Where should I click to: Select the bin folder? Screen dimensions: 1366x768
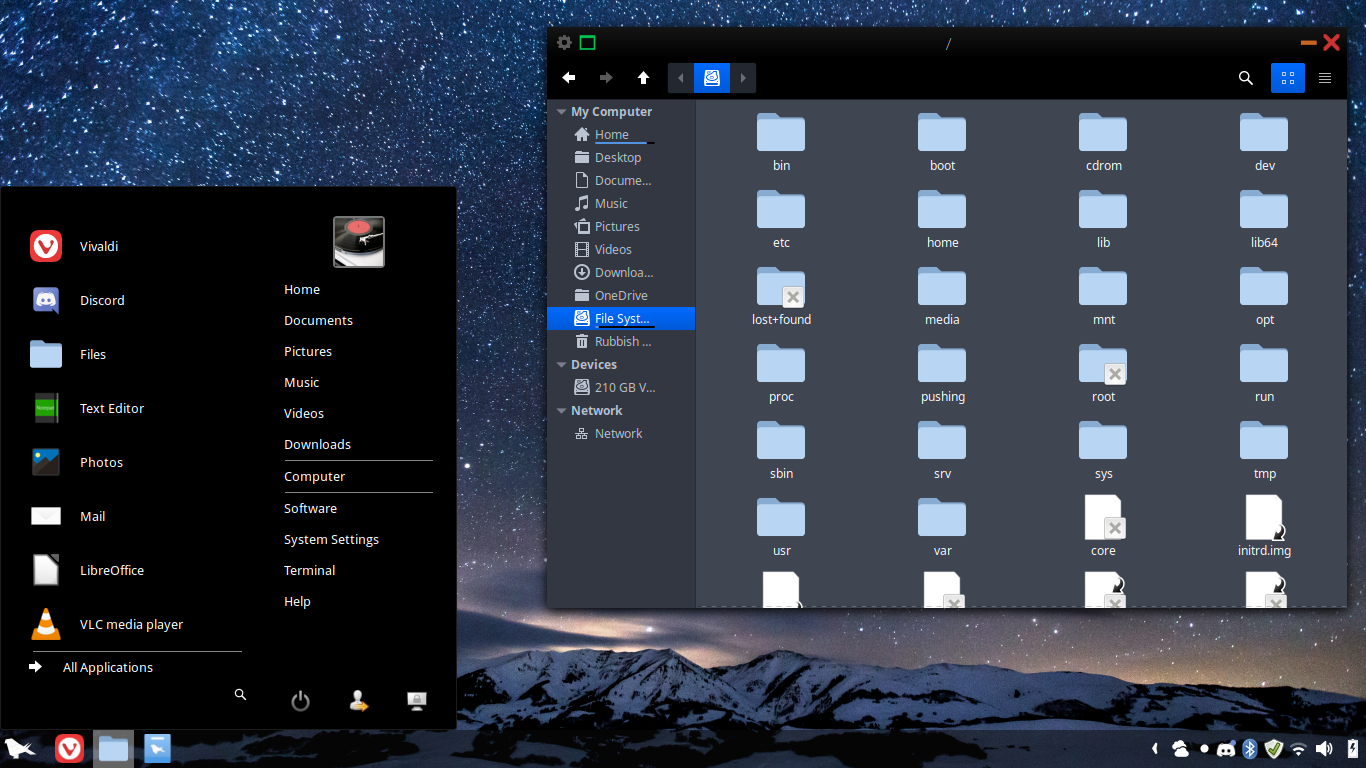coord(781,143)
